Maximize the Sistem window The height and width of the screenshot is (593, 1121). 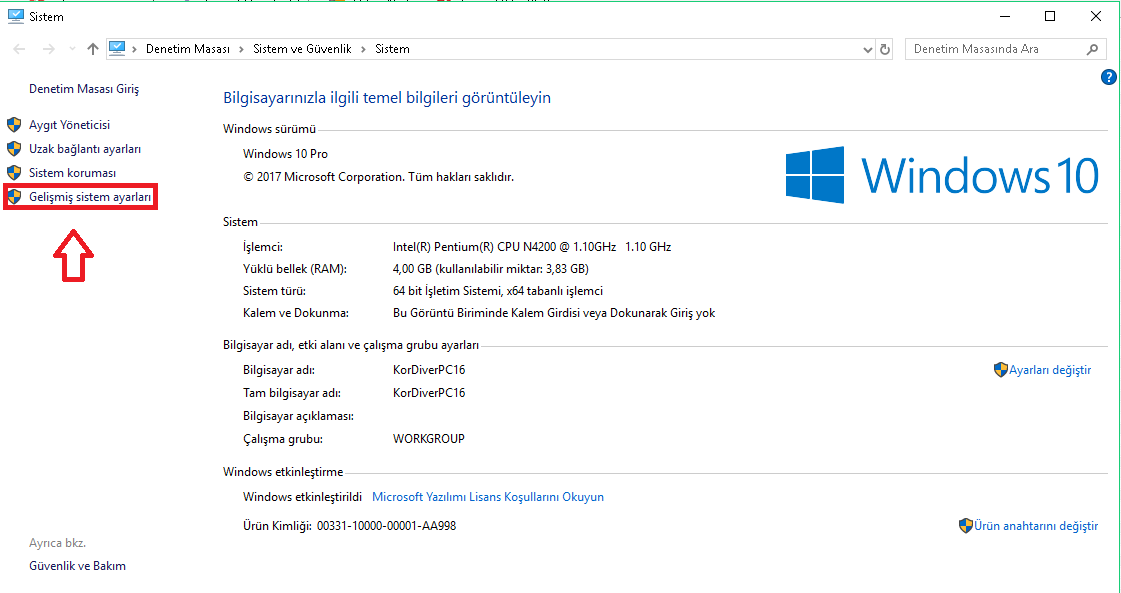click(x=1050, y=16)
